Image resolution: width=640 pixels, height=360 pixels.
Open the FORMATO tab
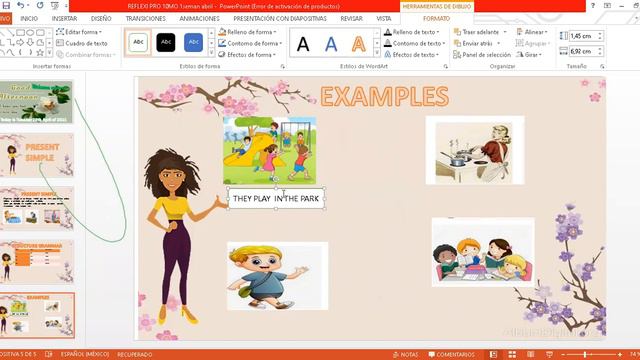click(436, 19)
